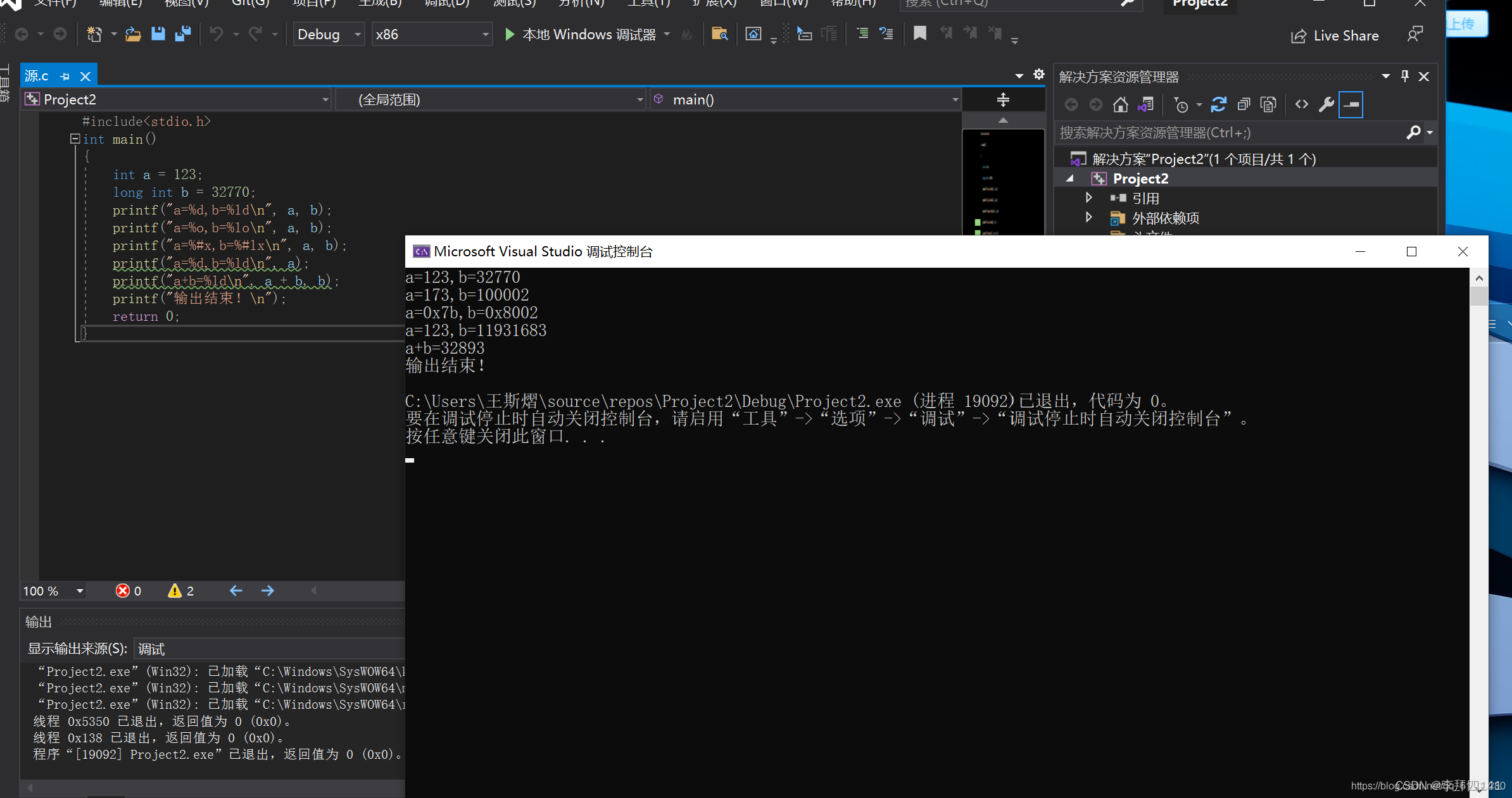Collapse the main() function with the fold box
This screenshot has width=1512, height=798.
(75, 139)
